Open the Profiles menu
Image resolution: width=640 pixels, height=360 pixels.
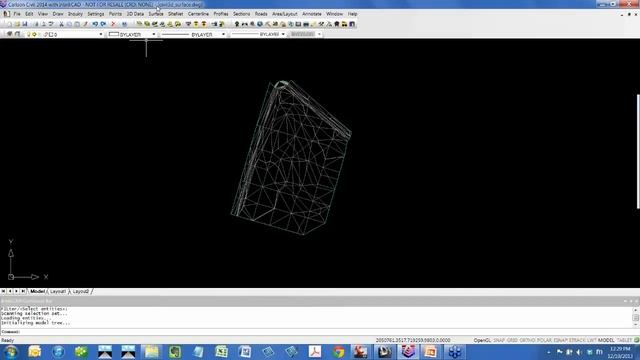(221, 14)
